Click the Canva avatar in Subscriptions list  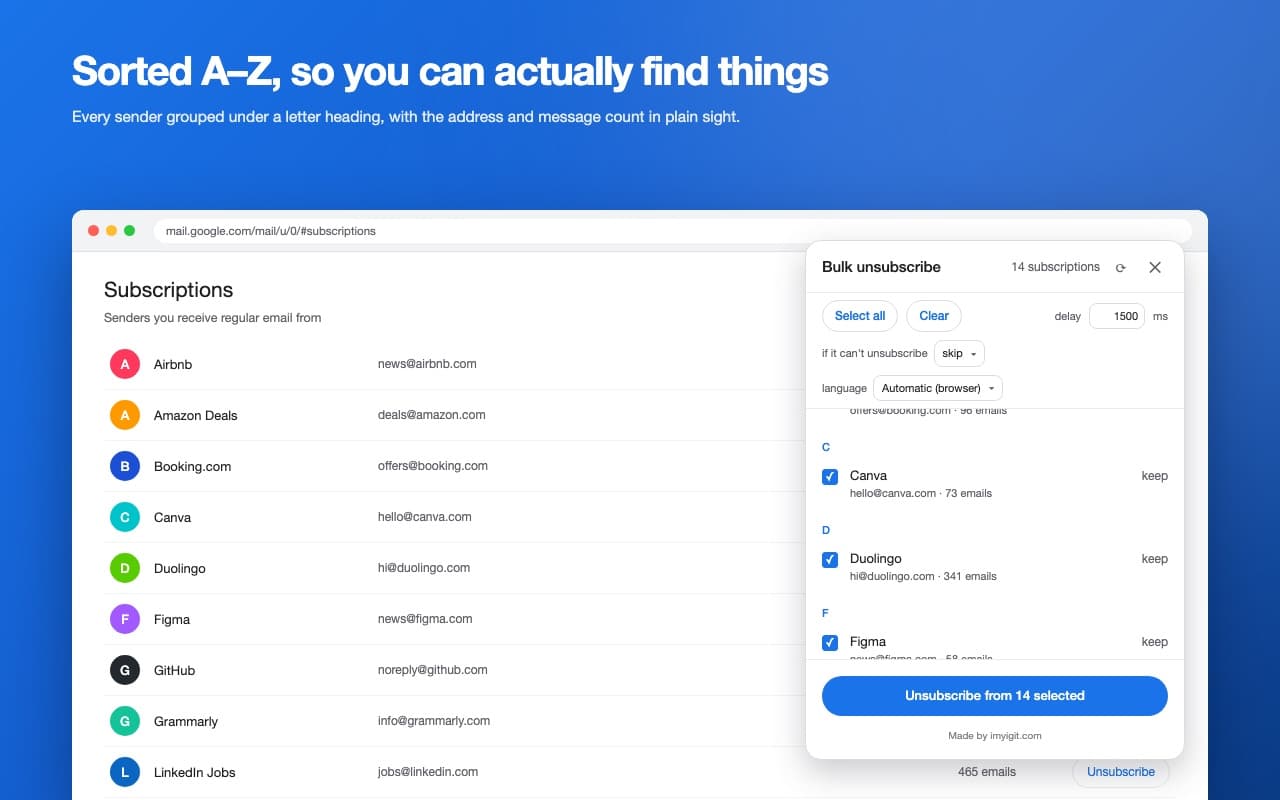coord(125,517)
